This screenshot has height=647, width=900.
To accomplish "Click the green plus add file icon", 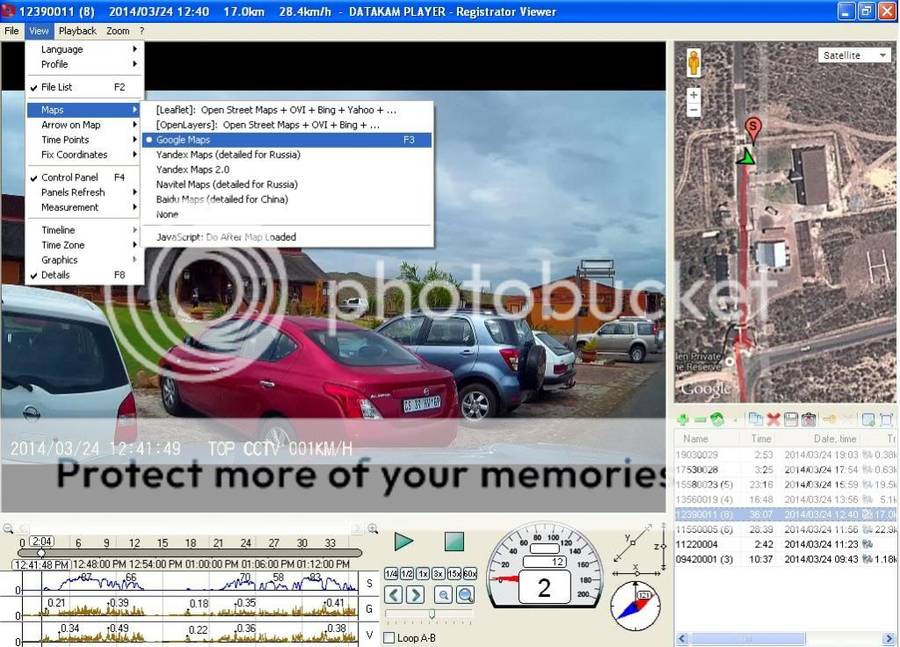I will click(x=683, y=420).
